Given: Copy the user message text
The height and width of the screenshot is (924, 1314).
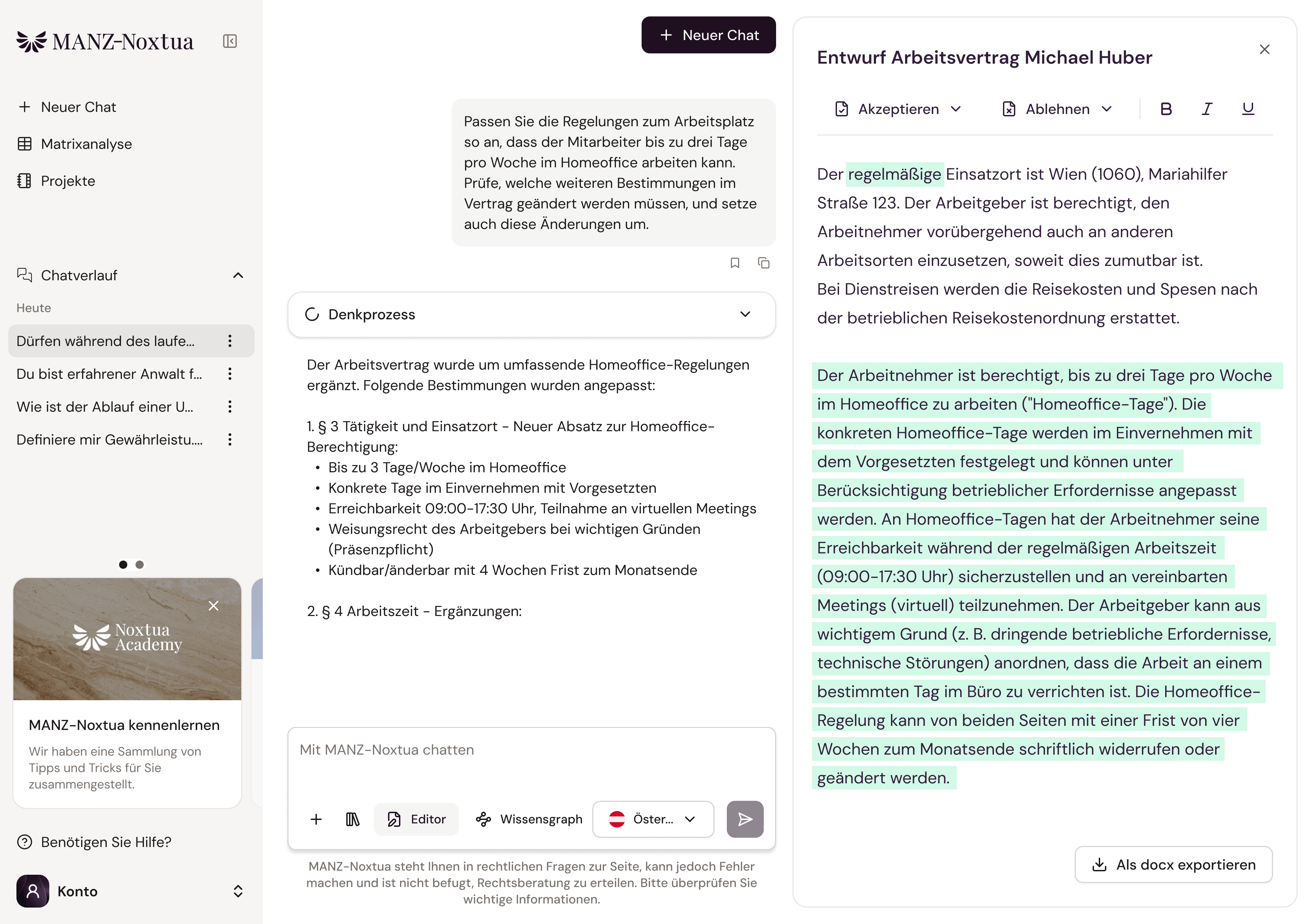Looking at the screenshot, I should coord(763,263).
